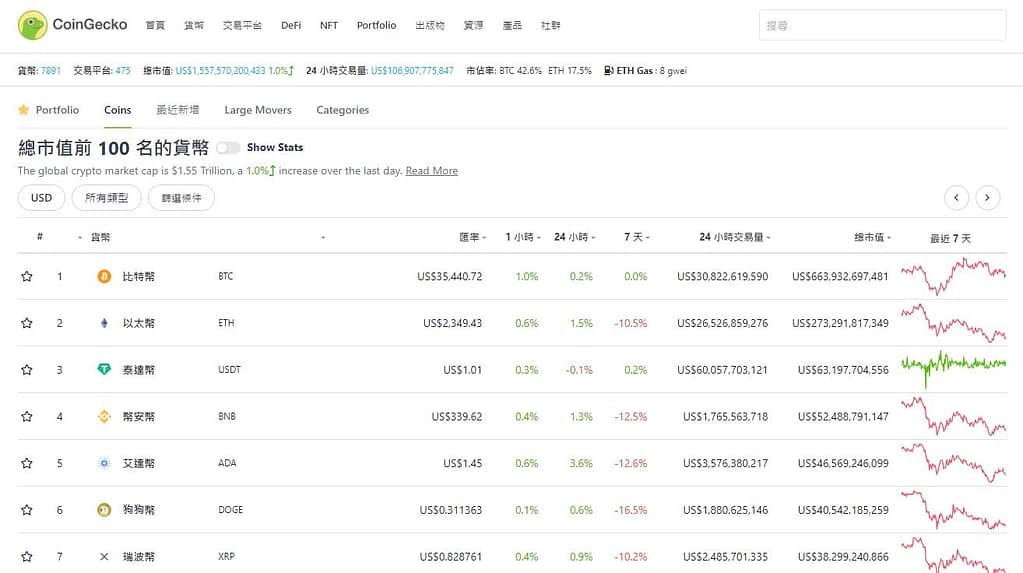Click the US$1,557,570,200,433 market cap link
1023x573 pixels.
pyautogui.click(x=221, y=70)
